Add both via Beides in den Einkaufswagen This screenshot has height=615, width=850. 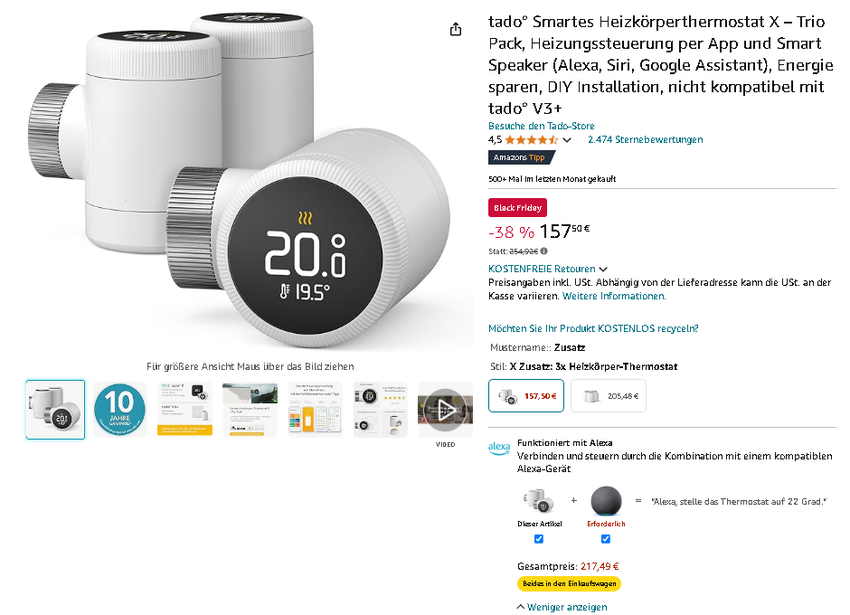569,584
